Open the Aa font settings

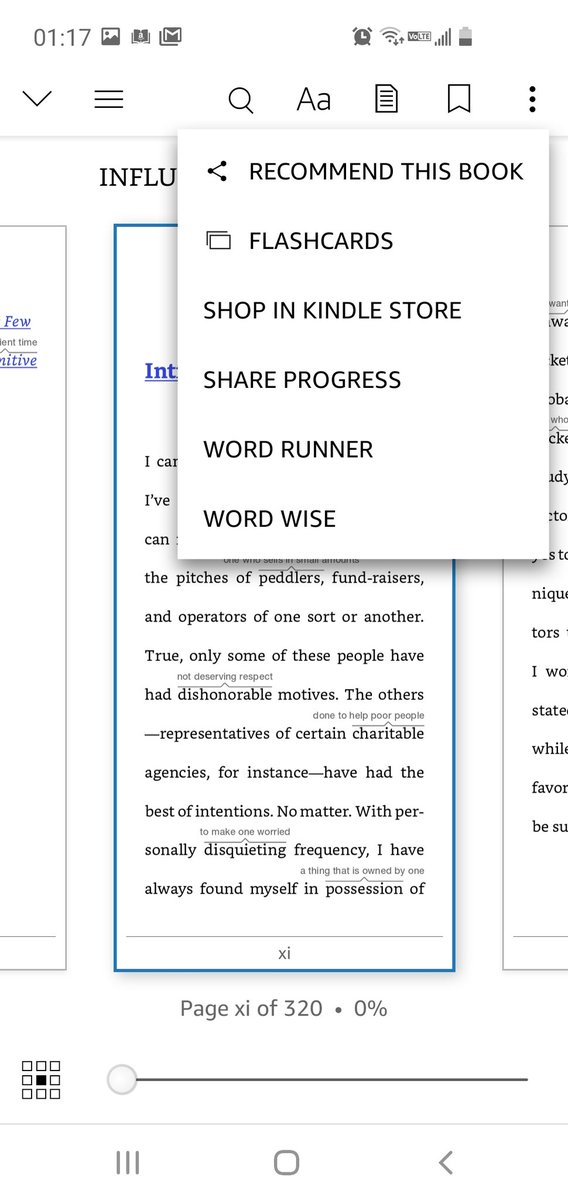tap(314, 100)
